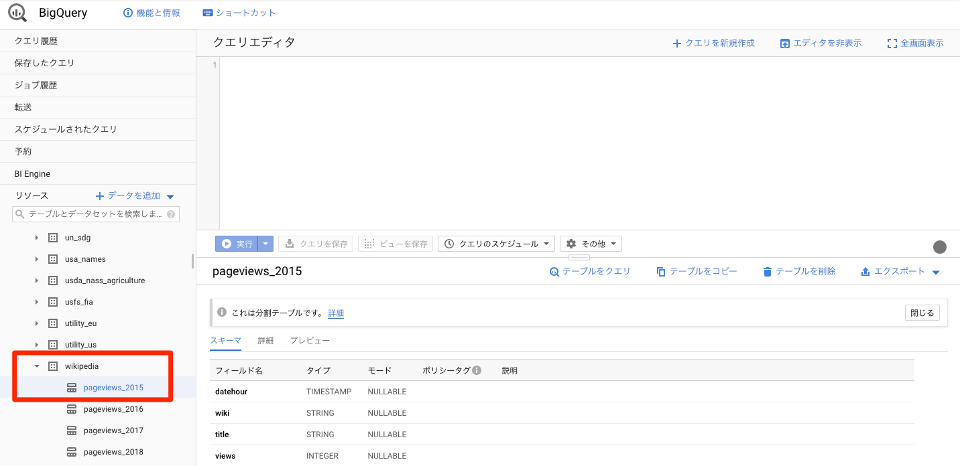The width and height of the screenshot is (960, 466).
Task: Click the pageviews_2016 table icon
Action: (x=72, y=409)
